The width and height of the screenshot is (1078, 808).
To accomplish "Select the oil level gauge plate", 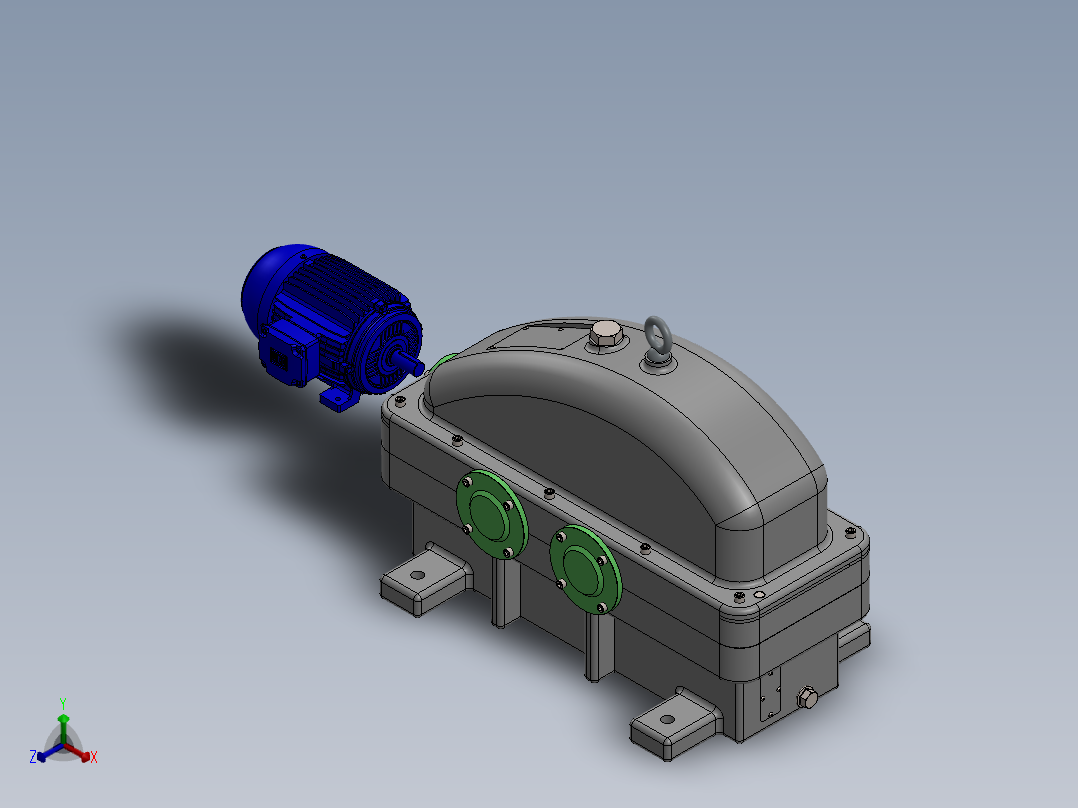I will [771, 694].
